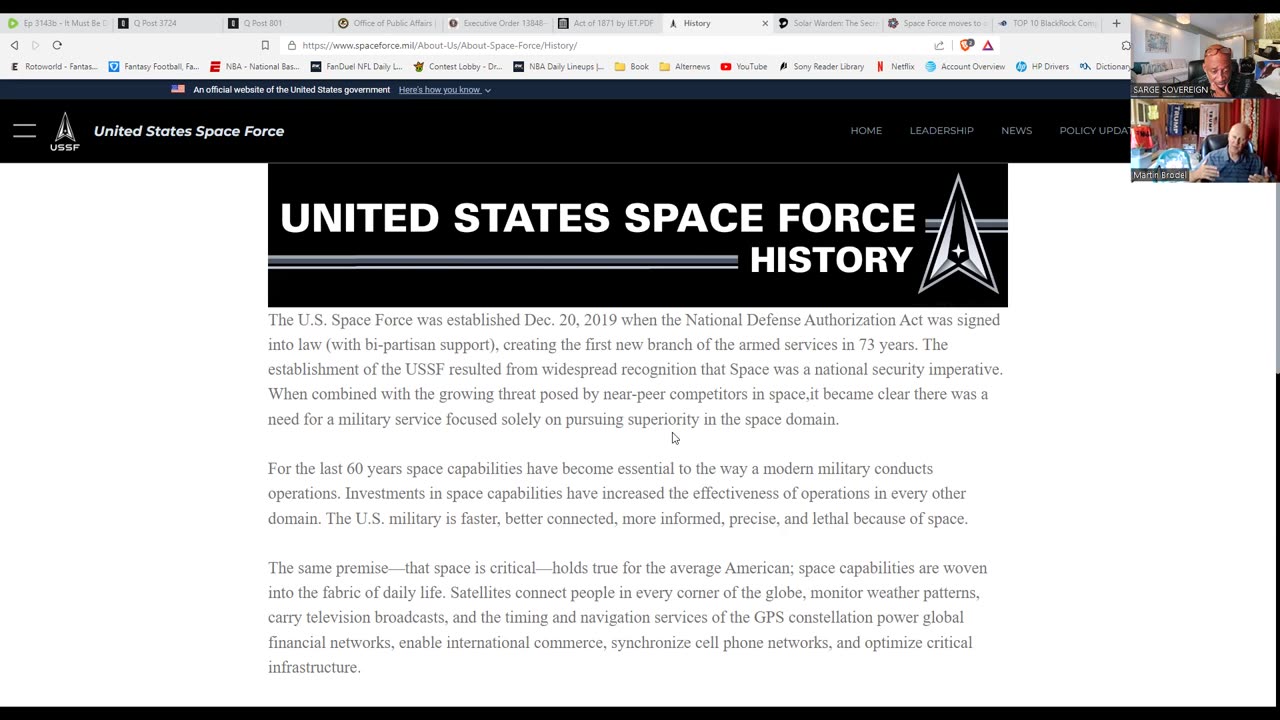Open the extensions puzzle icon
The image size is (1280, 720).
[1126, 45]
